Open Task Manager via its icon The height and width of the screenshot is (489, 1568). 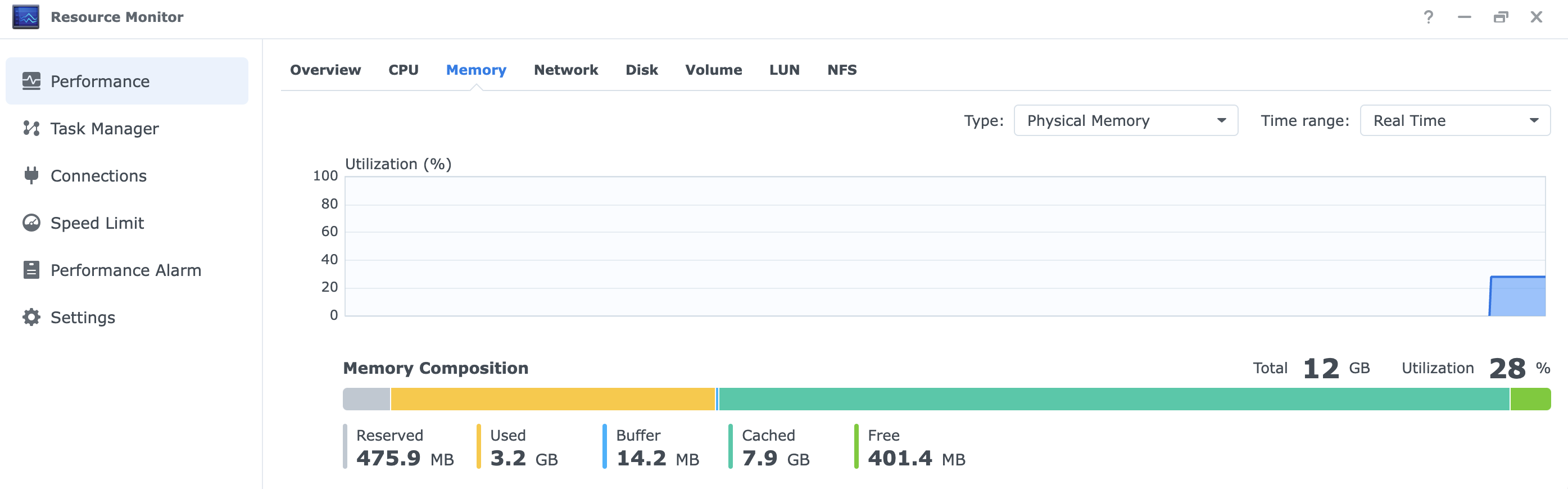coord(31,129)
